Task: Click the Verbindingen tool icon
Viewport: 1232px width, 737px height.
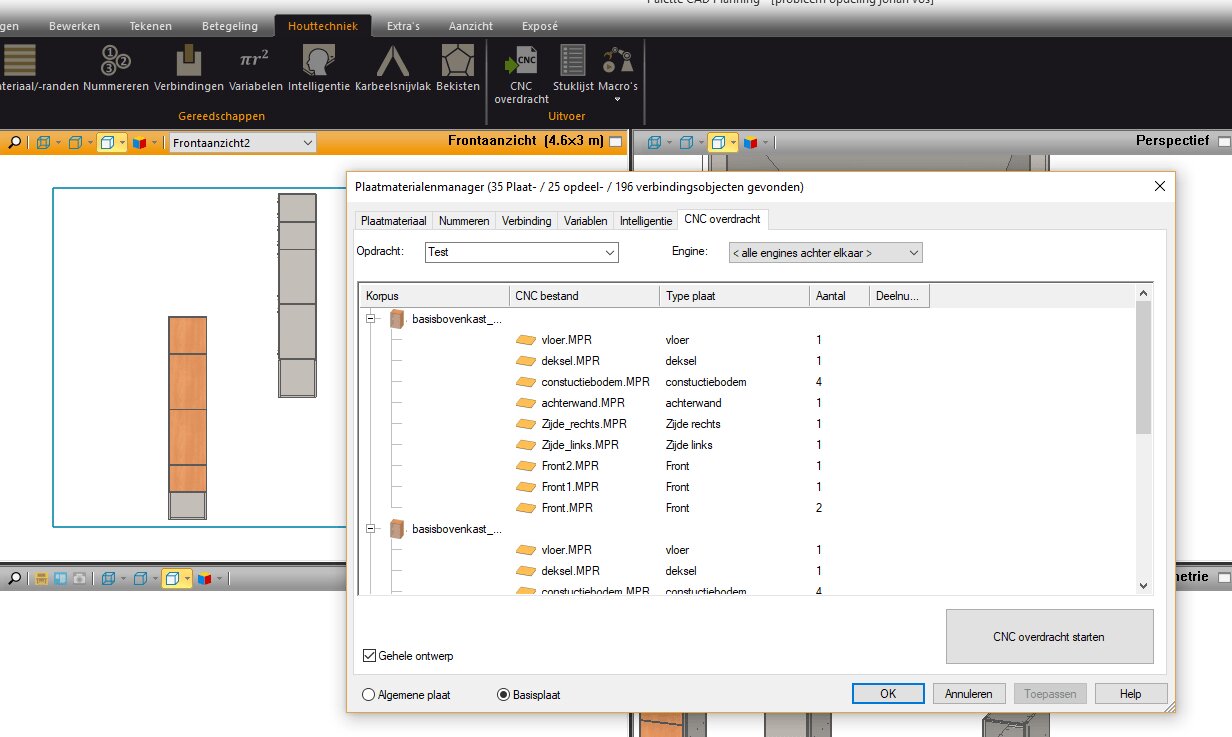Action: [x=188, y=66]
